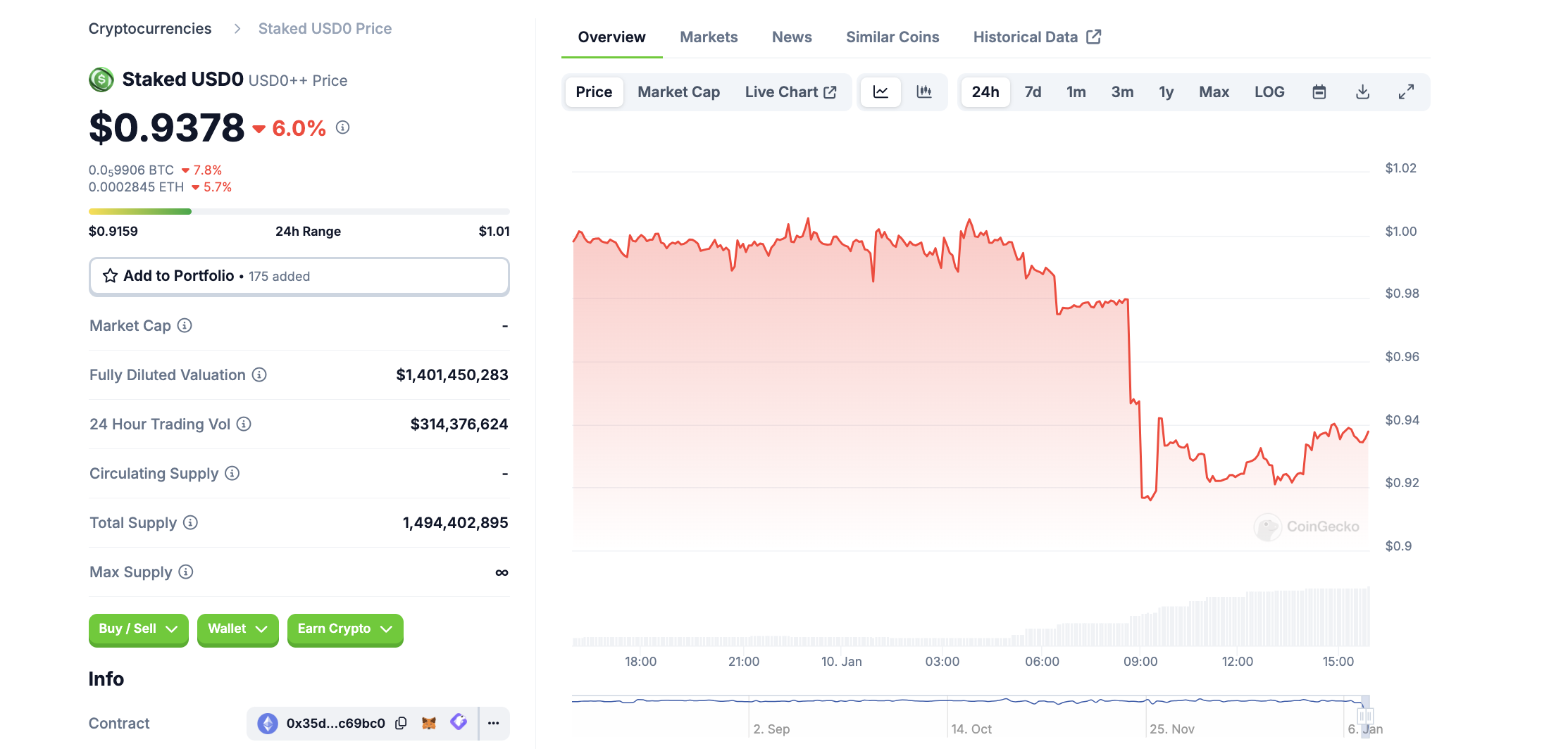
Task: Select the 7d time range
Action: coord(1033,92)
